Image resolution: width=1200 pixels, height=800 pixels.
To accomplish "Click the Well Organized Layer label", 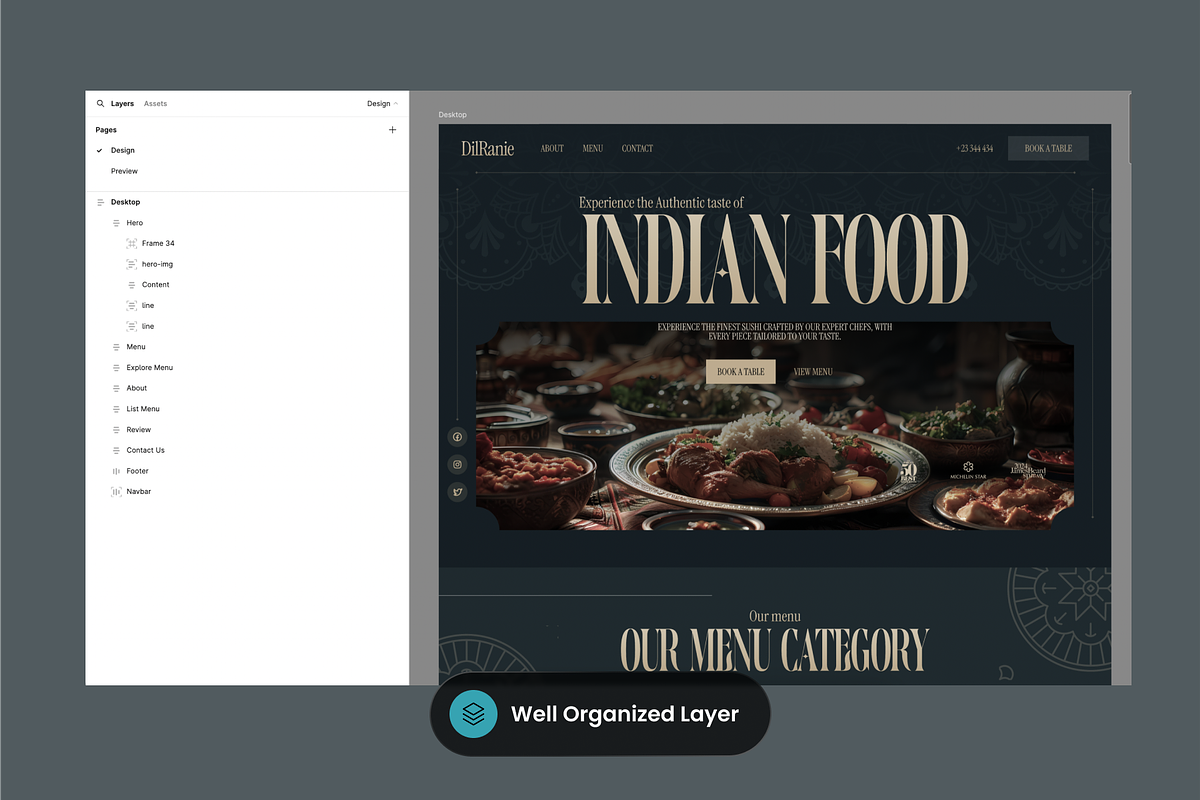I will tap(625, 714).
